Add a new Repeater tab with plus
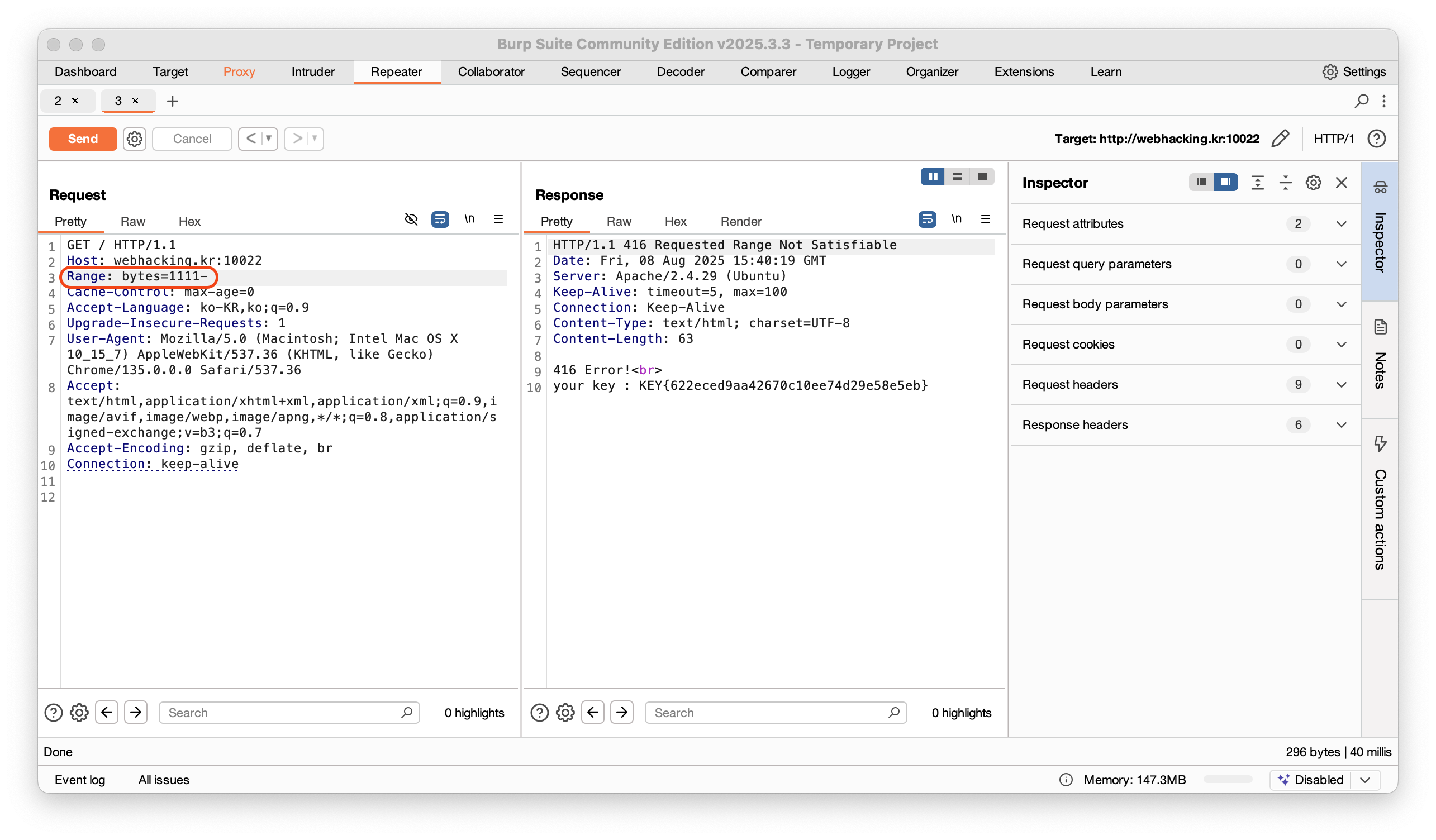Screen dimensions: 1436x840 172,101
